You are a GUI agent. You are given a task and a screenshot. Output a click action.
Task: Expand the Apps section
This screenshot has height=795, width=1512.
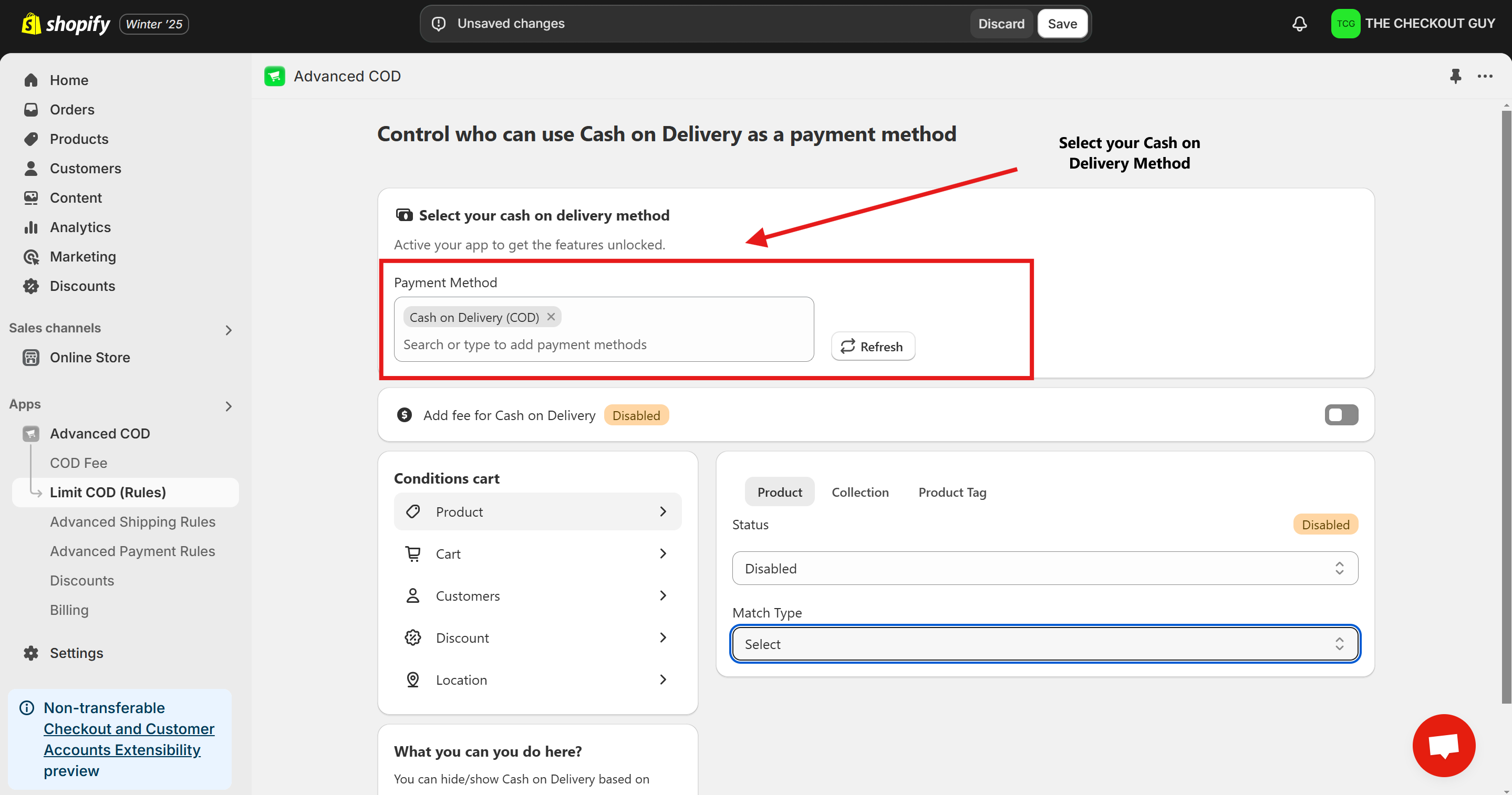tap(229, 406)
